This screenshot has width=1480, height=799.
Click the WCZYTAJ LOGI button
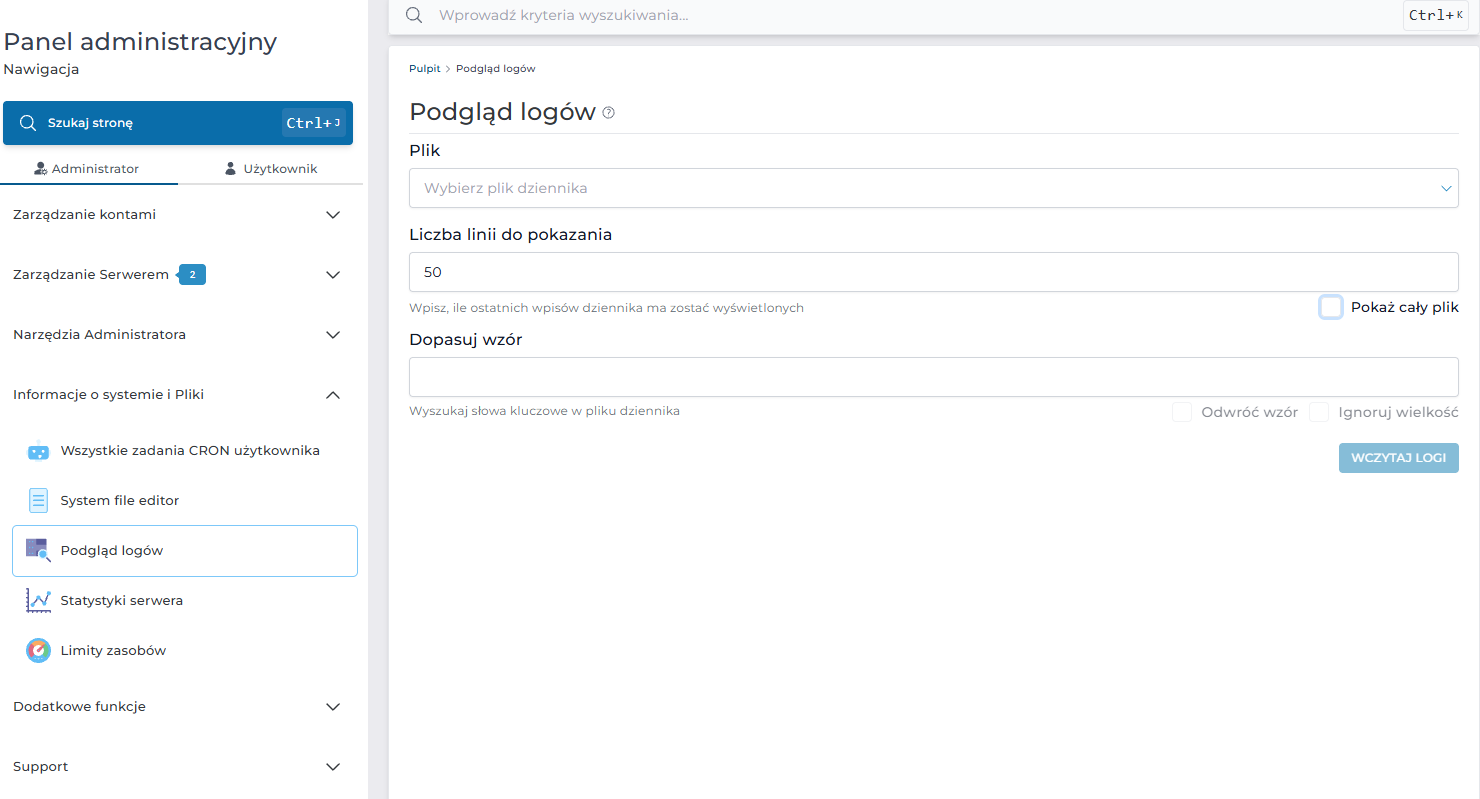[x=1399, y=458]
